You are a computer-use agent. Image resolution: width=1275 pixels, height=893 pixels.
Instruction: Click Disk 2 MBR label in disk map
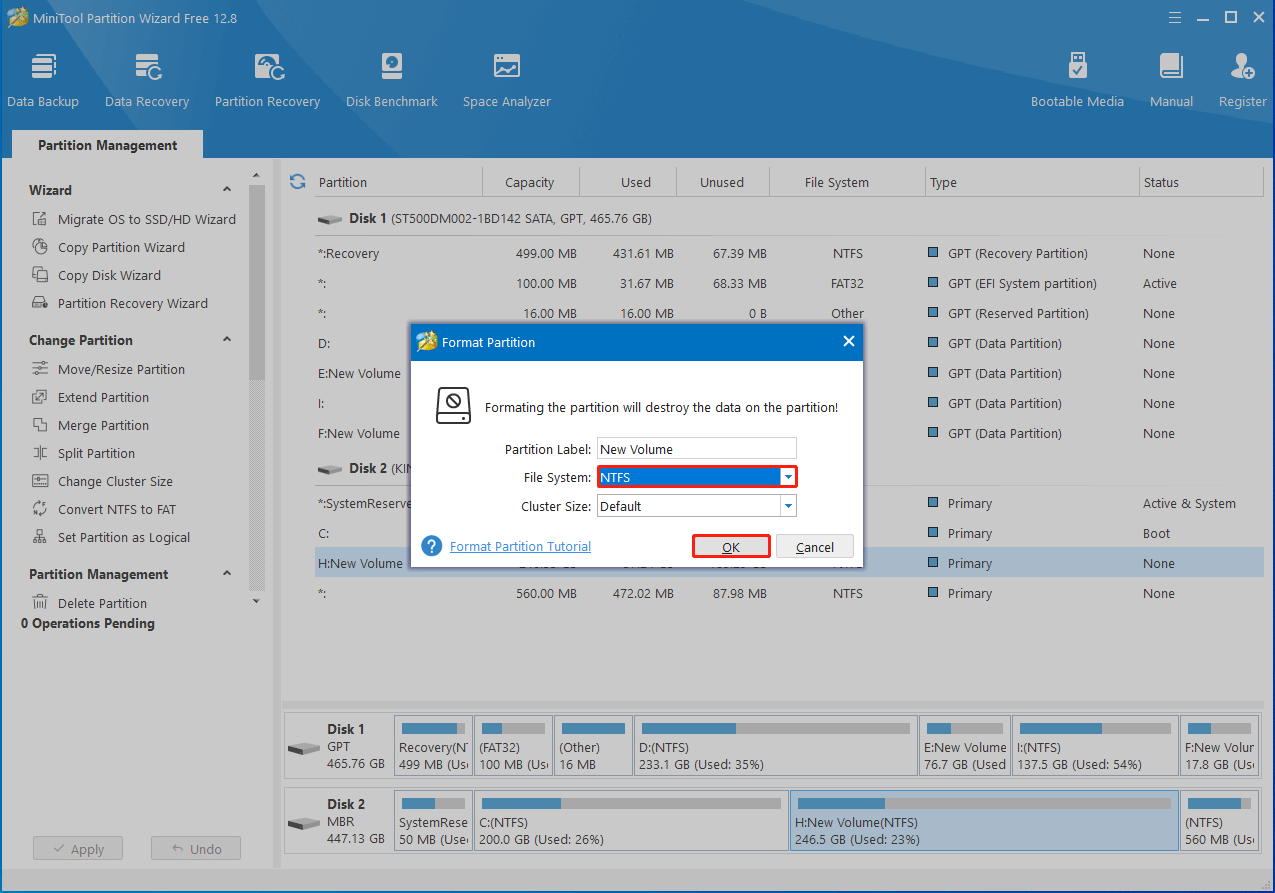pyautogui.click(x=338, y=820)
